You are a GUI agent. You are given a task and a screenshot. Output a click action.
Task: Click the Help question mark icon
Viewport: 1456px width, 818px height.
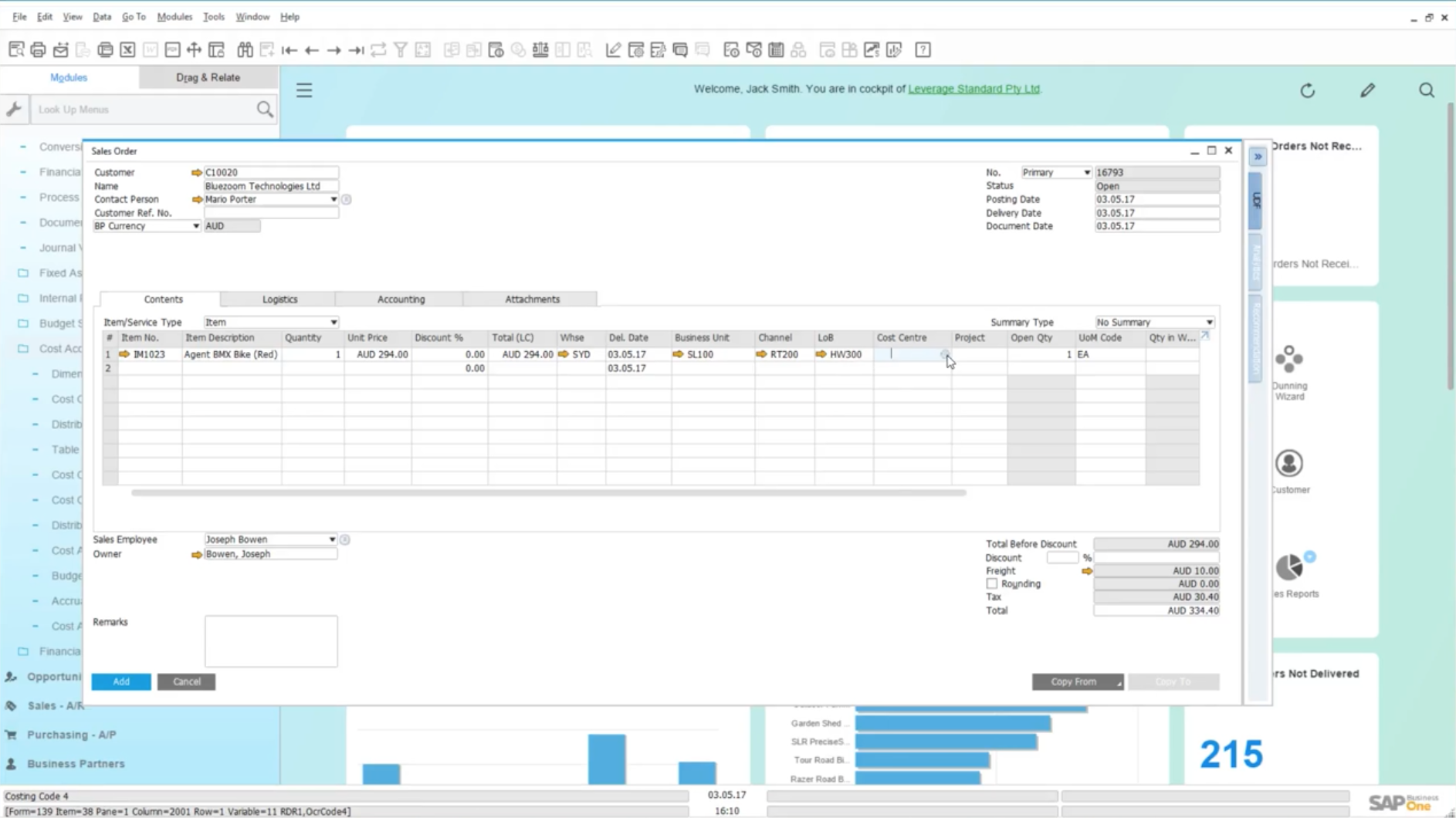click(x=923, y=50)
